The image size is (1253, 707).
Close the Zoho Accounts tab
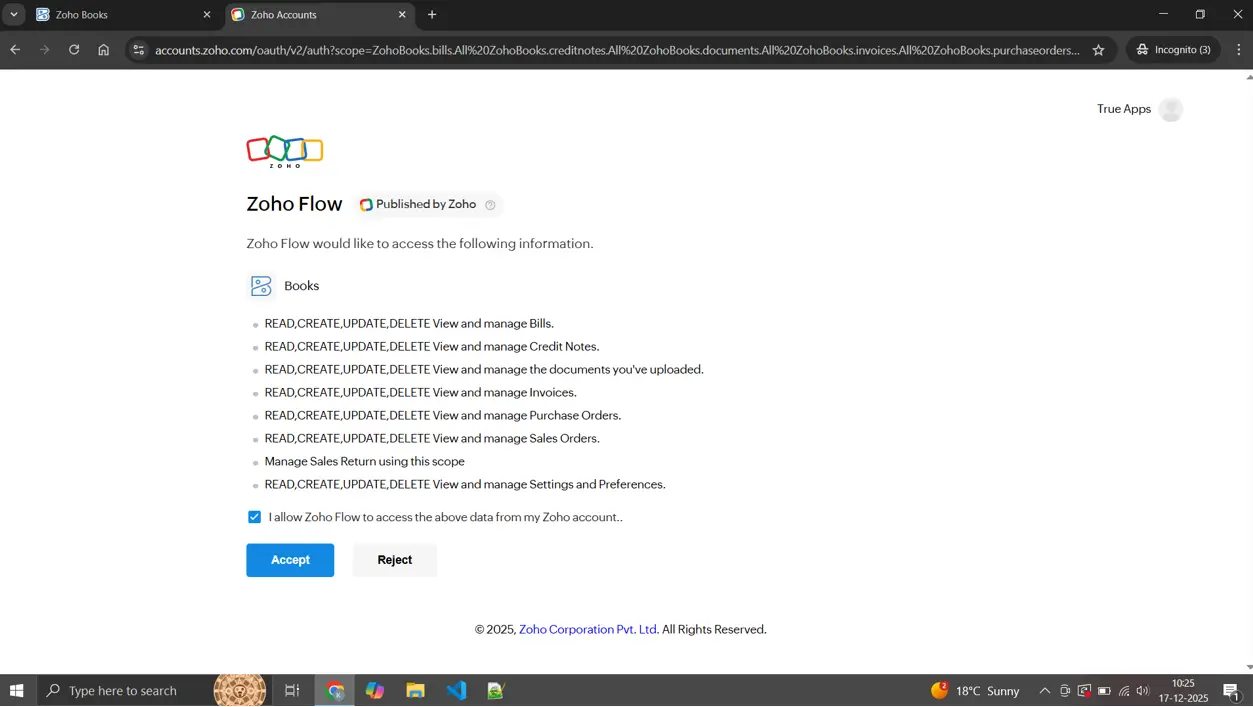coord(402,15)
